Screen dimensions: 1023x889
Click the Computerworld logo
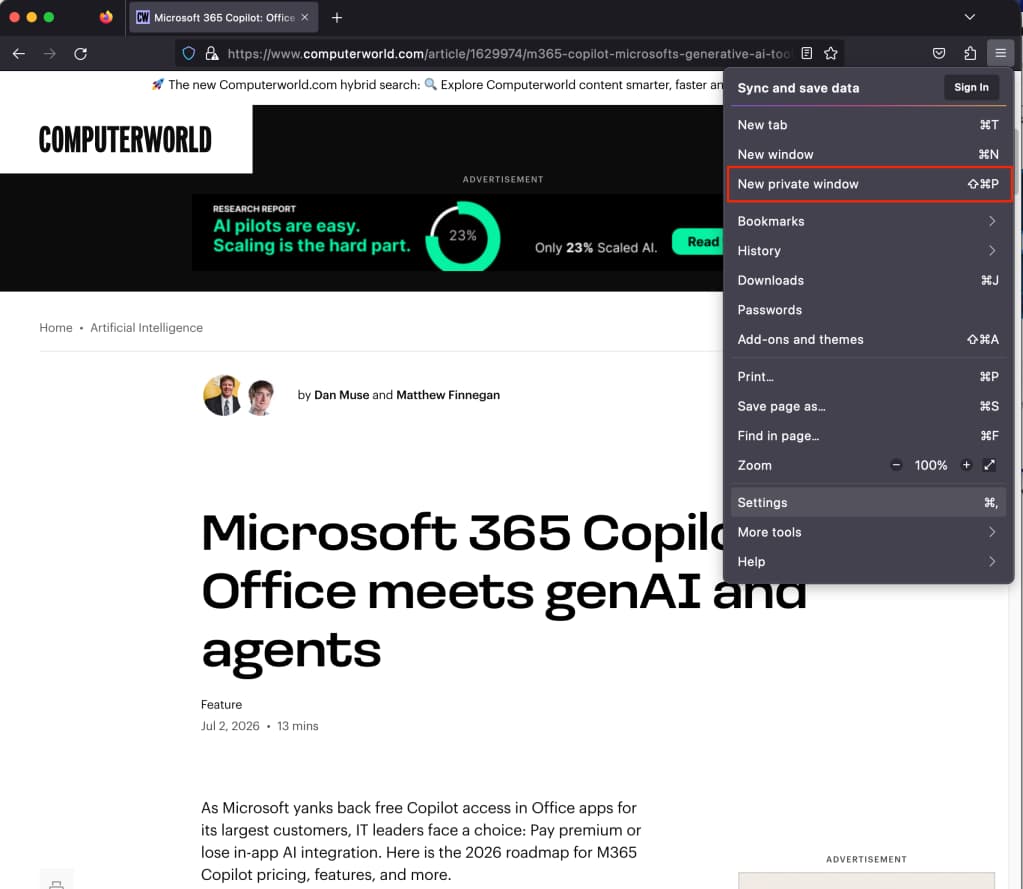point(125,140)
